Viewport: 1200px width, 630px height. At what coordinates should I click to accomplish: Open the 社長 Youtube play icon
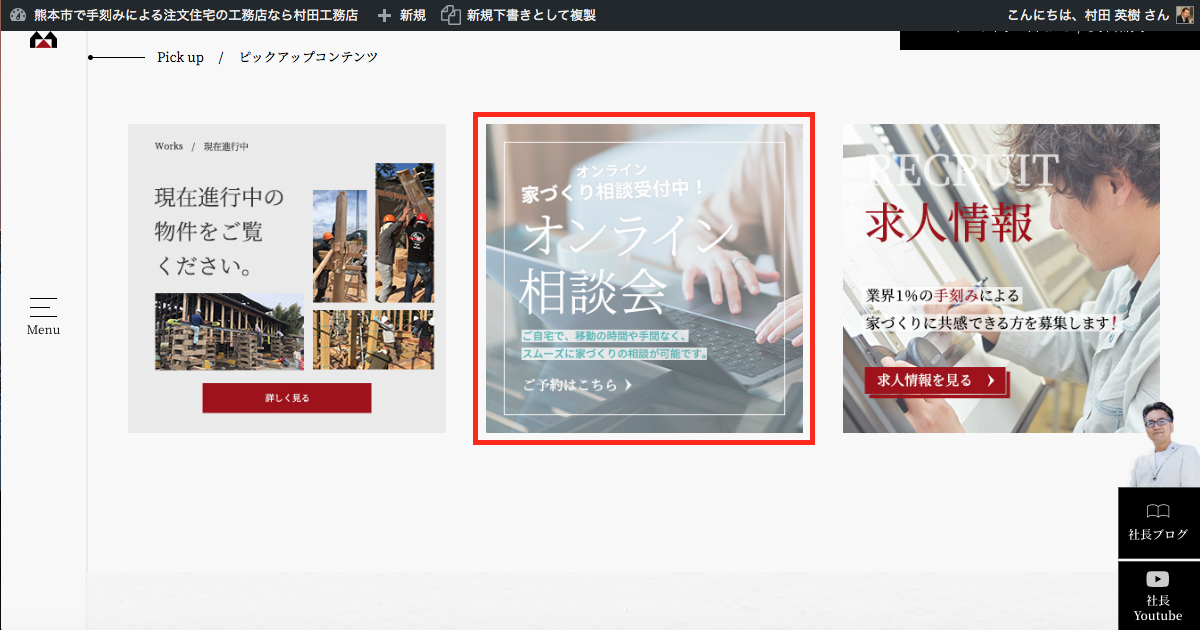click(1157, 579)
